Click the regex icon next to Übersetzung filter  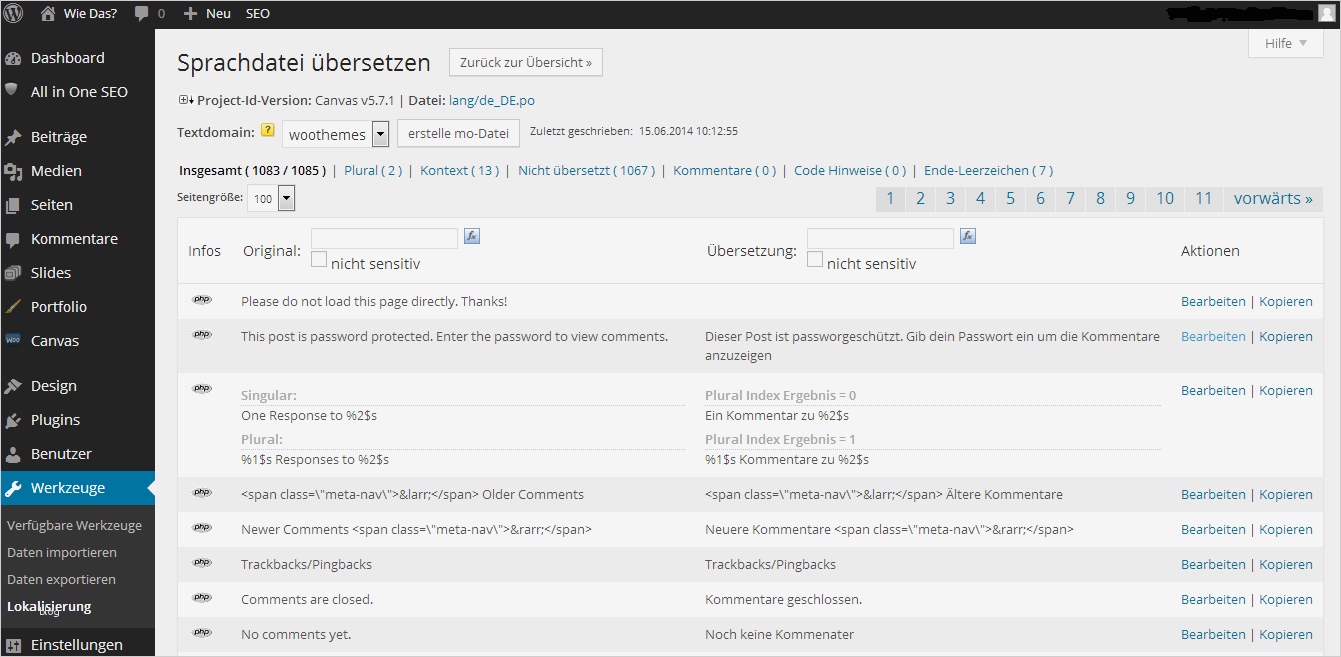(967, 237)
